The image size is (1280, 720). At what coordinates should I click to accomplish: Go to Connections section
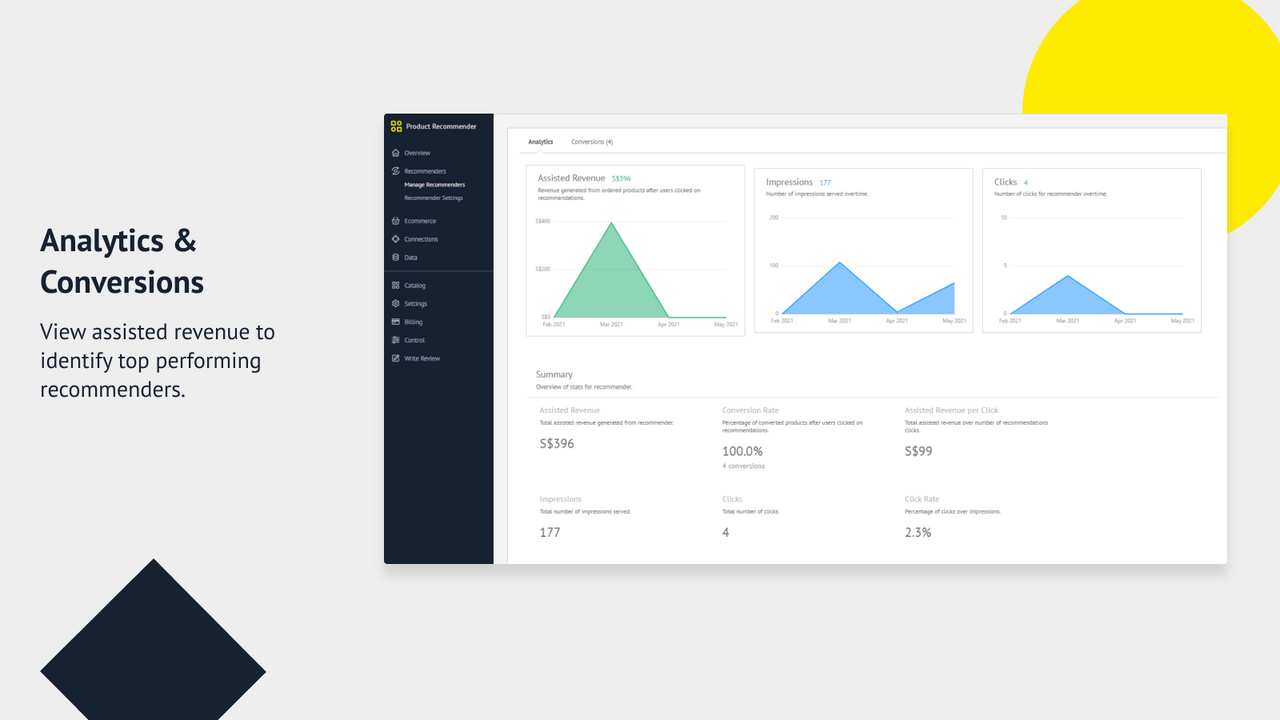421,239
